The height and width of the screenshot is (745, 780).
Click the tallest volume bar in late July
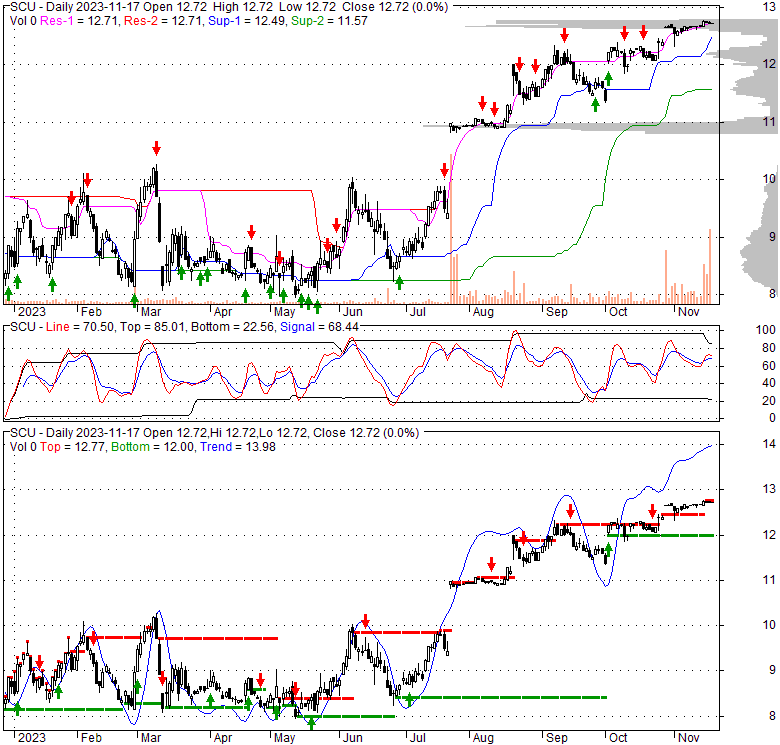pos(451,229)
